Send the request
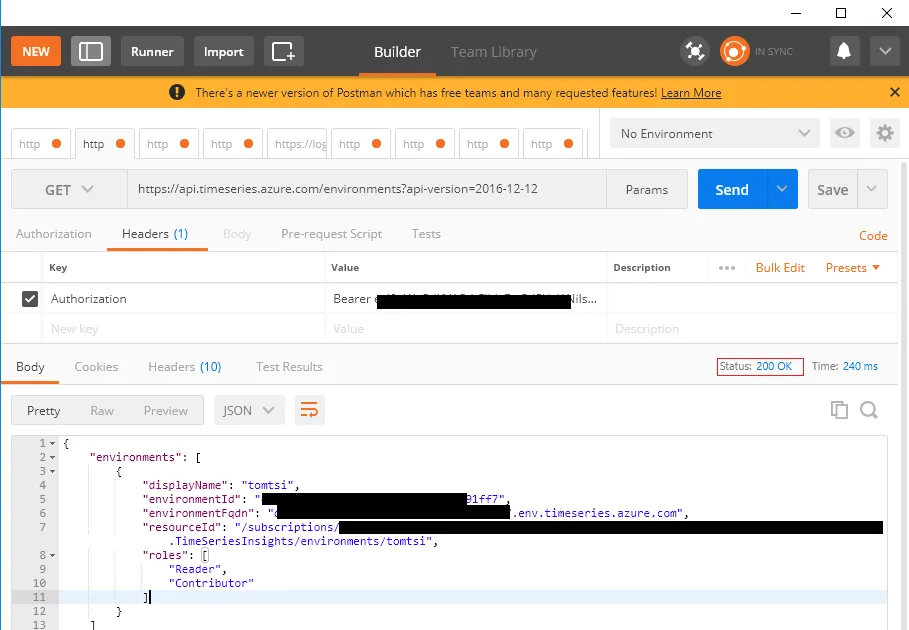This screenshot has height=630, width=909. coord(732,189)
